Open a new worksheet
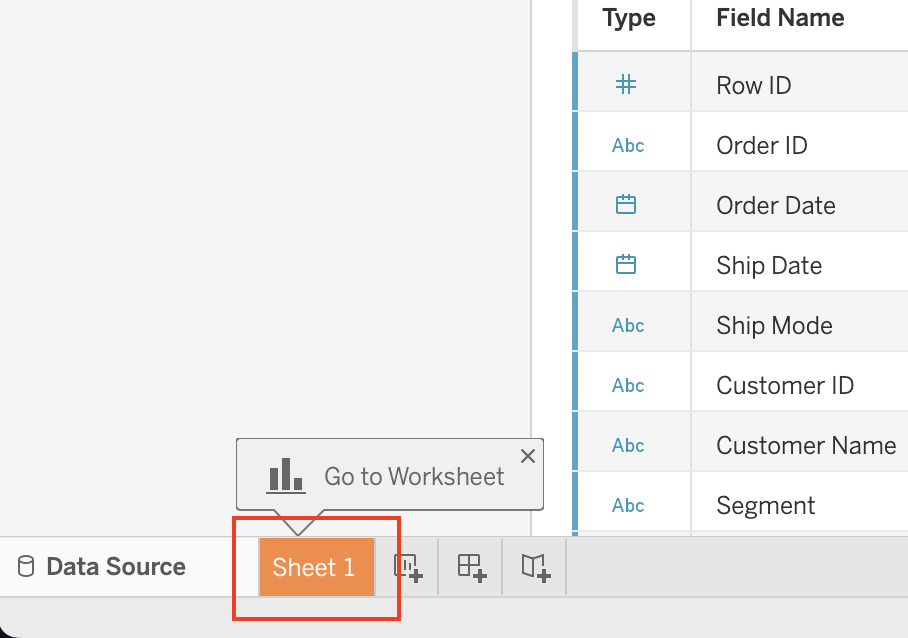The width and height of the screenshot is (908, 638). coord(408,567)
